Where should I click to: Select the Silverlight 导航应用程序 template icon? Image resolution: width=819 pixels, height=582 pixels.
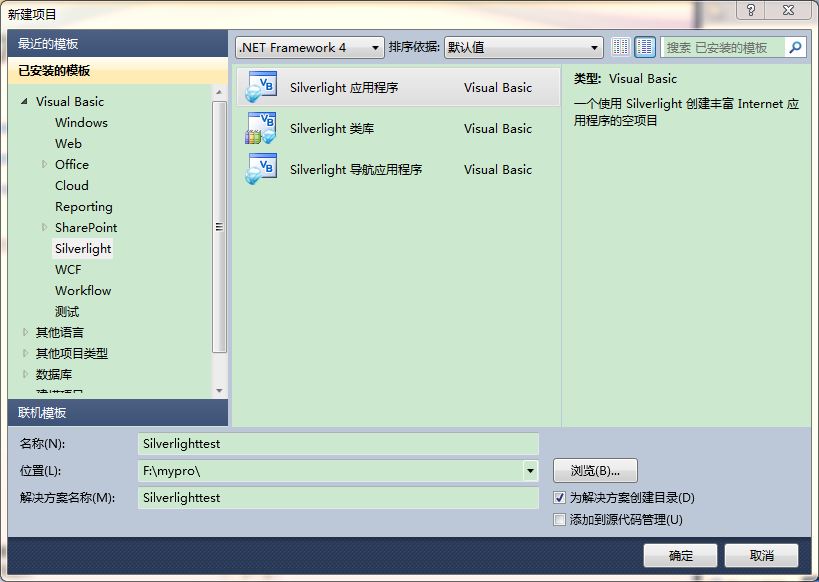pyautogui.click(x=260, y=169)
